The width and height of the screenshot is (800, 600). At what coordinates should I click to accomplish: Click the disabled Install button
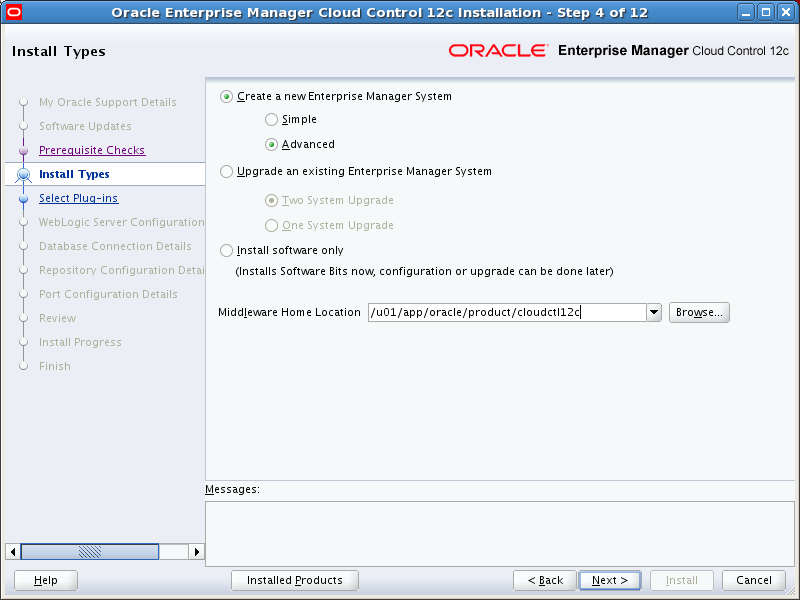tap(682, 580)
